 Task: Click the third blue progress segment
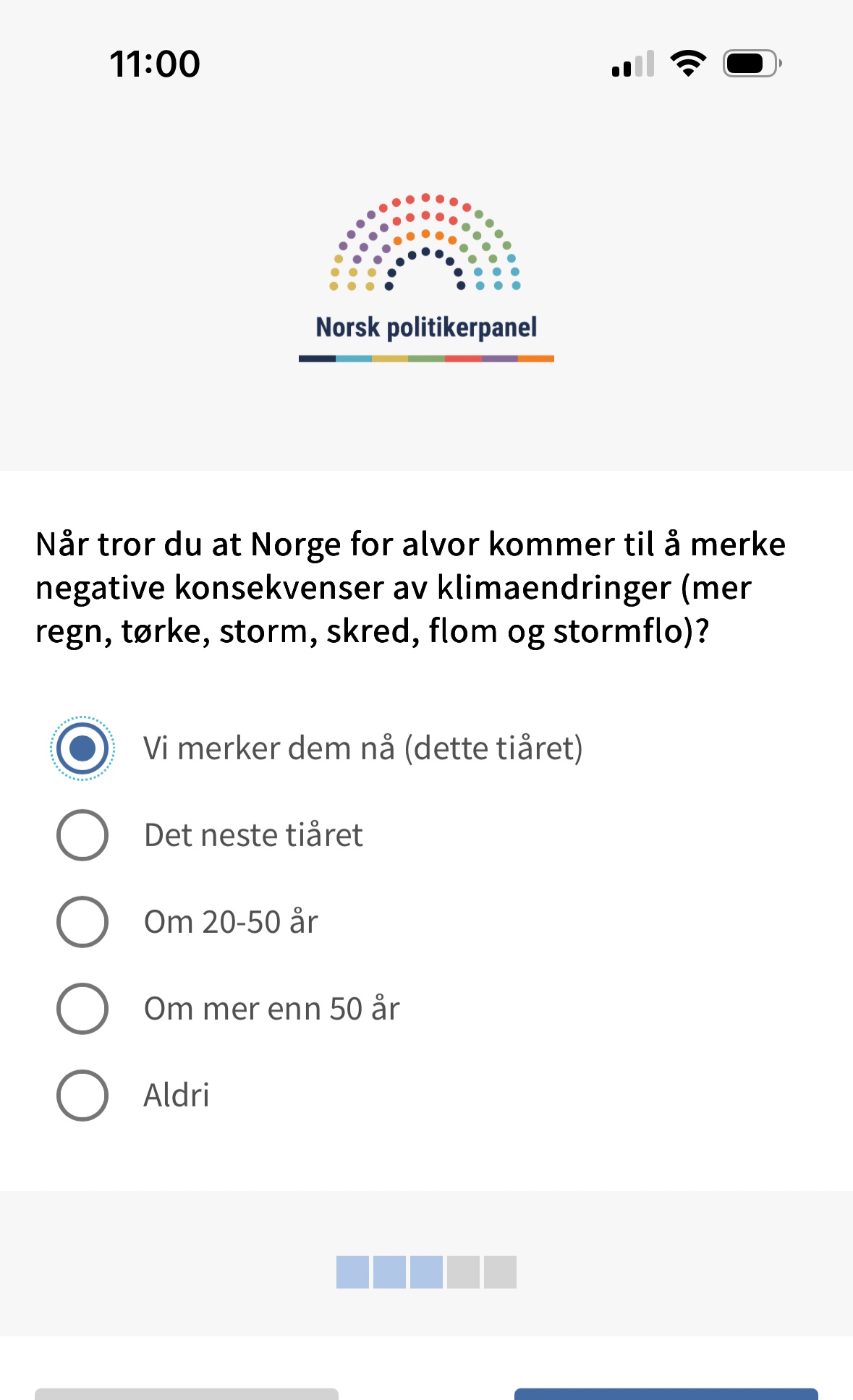[426, 1272]
